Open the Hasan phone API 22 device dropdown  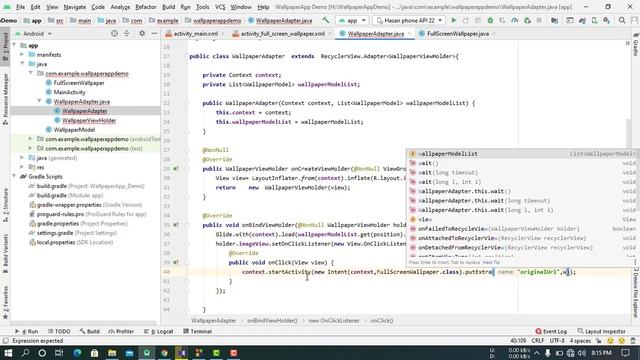pyautogui.click(x=409, y=20)
